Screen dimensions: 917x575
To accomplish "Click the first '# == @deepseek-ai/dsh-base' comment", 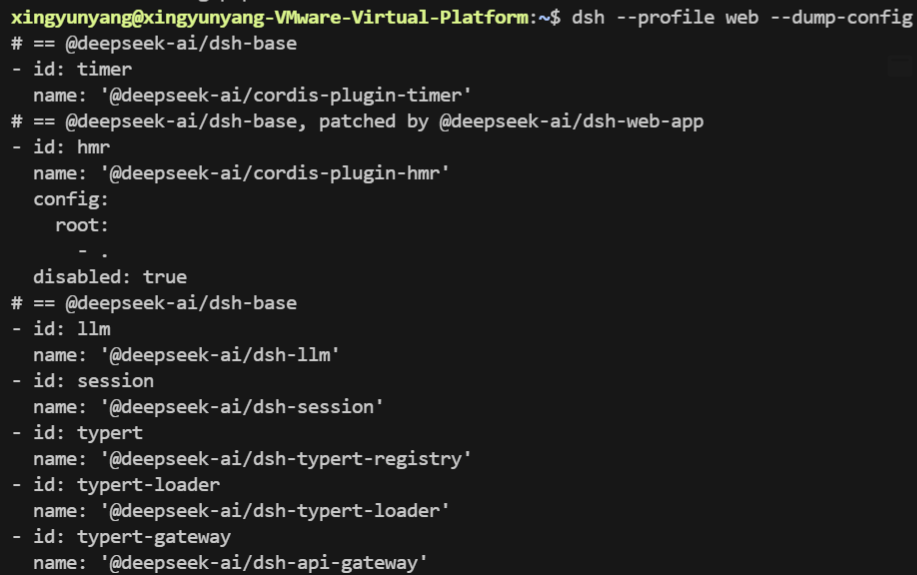I will 154,43.
